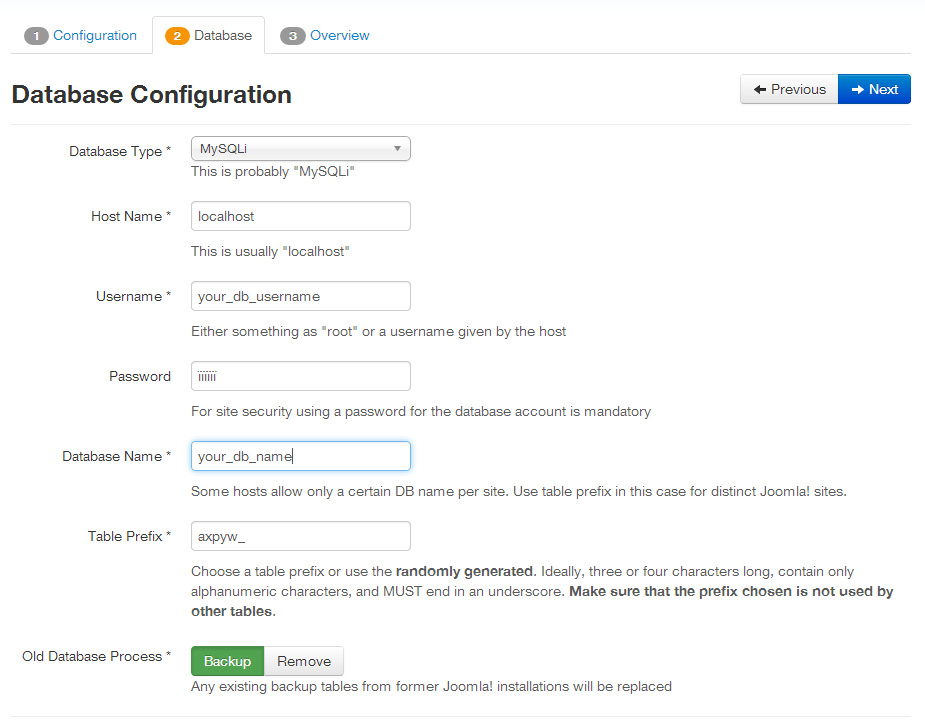Click bold 'randomly generated' text
The image size is (925, 727).
tap(464, 571)
